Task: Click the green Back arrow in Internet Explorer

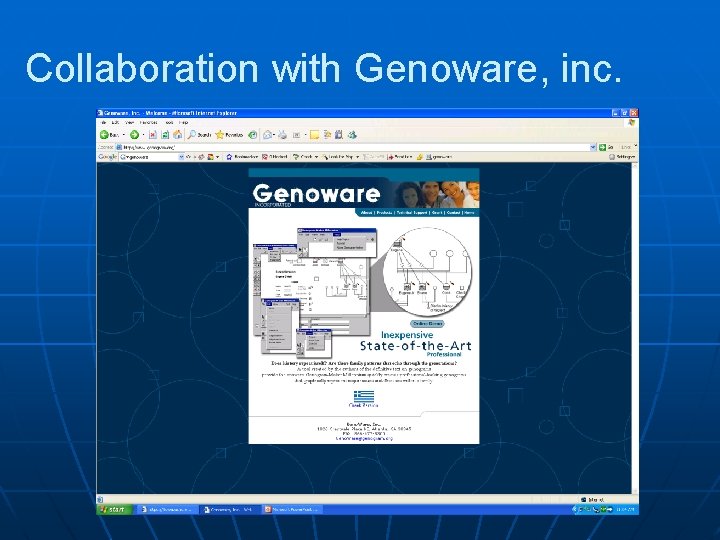Action: pos(104,135)
